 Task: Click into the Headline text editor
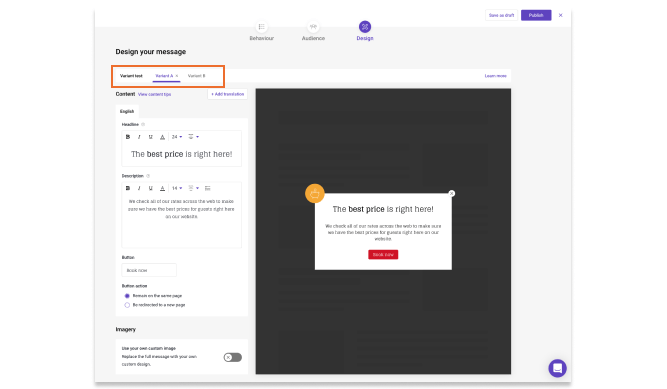(x=182, y=154)
